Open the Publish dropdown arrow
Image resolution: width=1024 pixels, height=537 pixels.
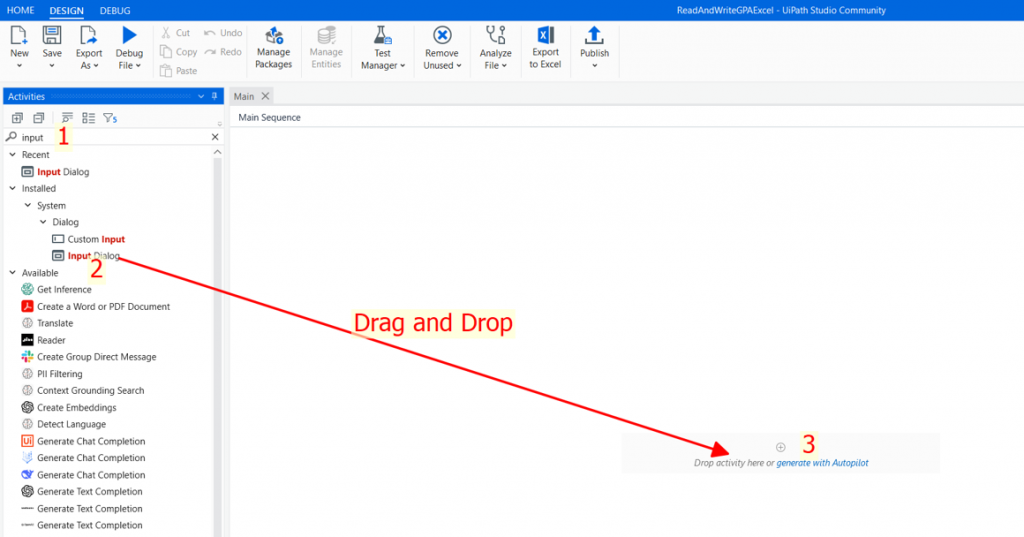pyautogui.click(x=594, y=66)
